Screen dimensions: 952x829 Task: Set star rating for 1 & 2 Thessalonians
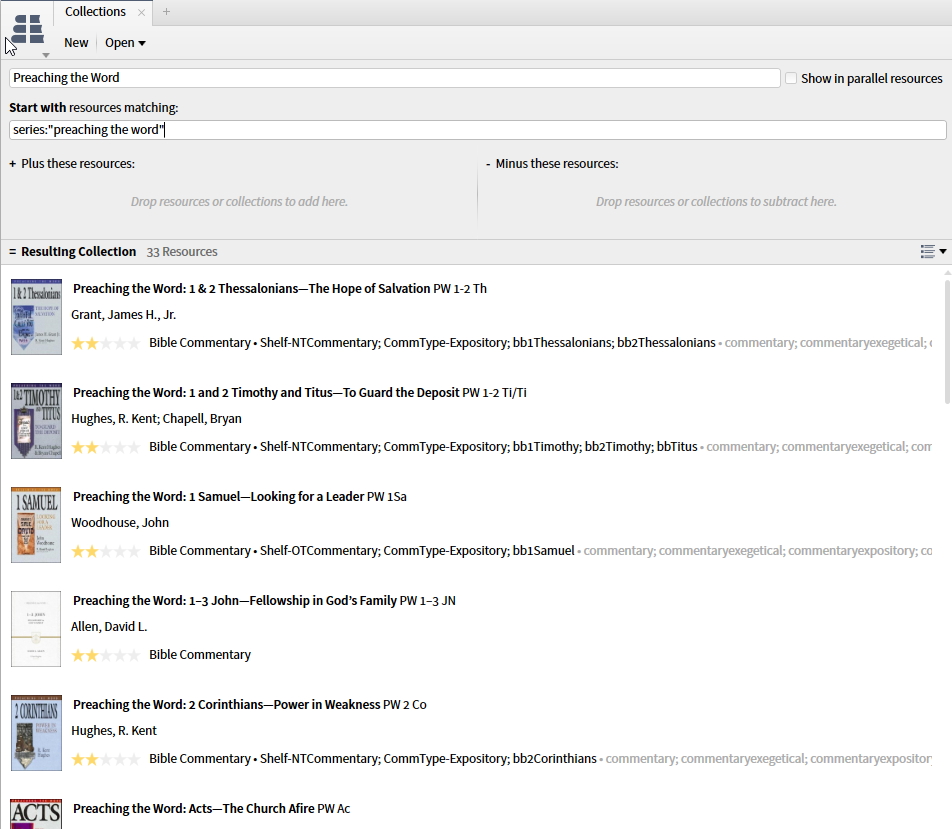click(106, 343)
